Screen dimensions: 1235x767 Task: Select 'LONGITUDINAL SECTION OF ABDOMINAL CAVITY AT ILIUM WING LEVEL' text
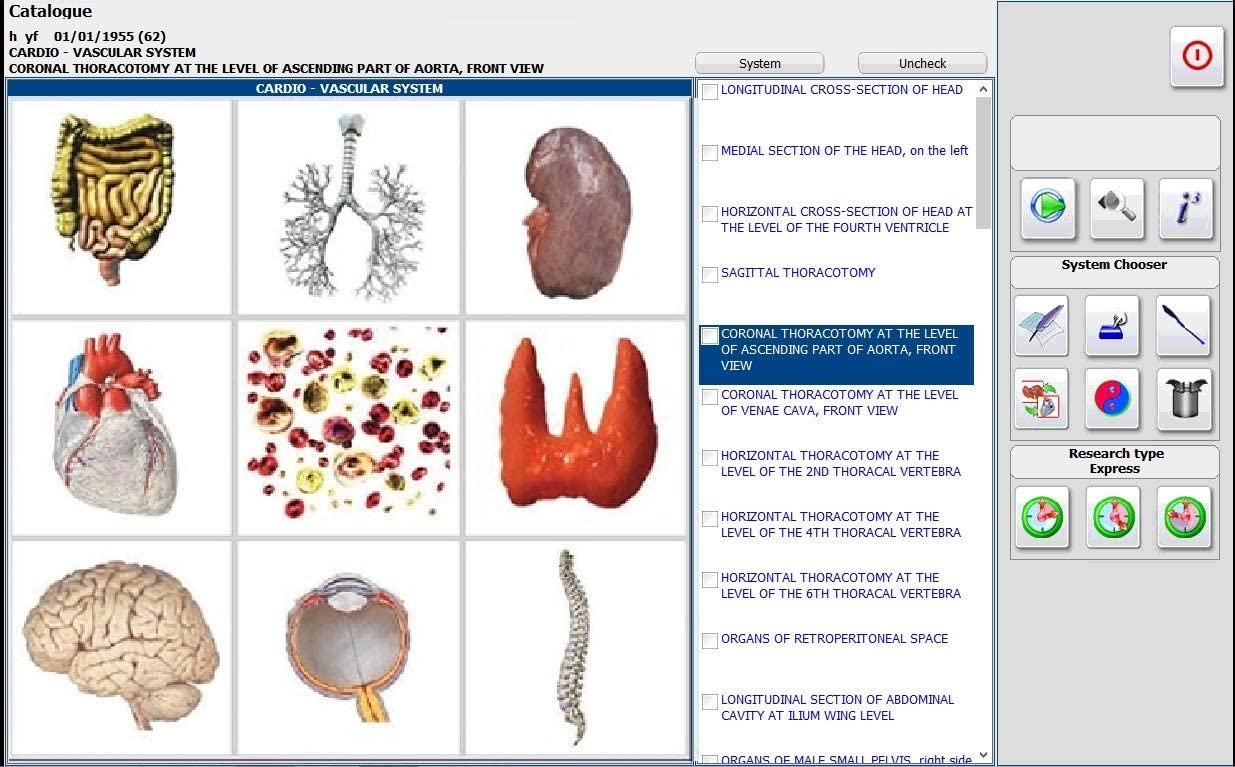(838, 707)
